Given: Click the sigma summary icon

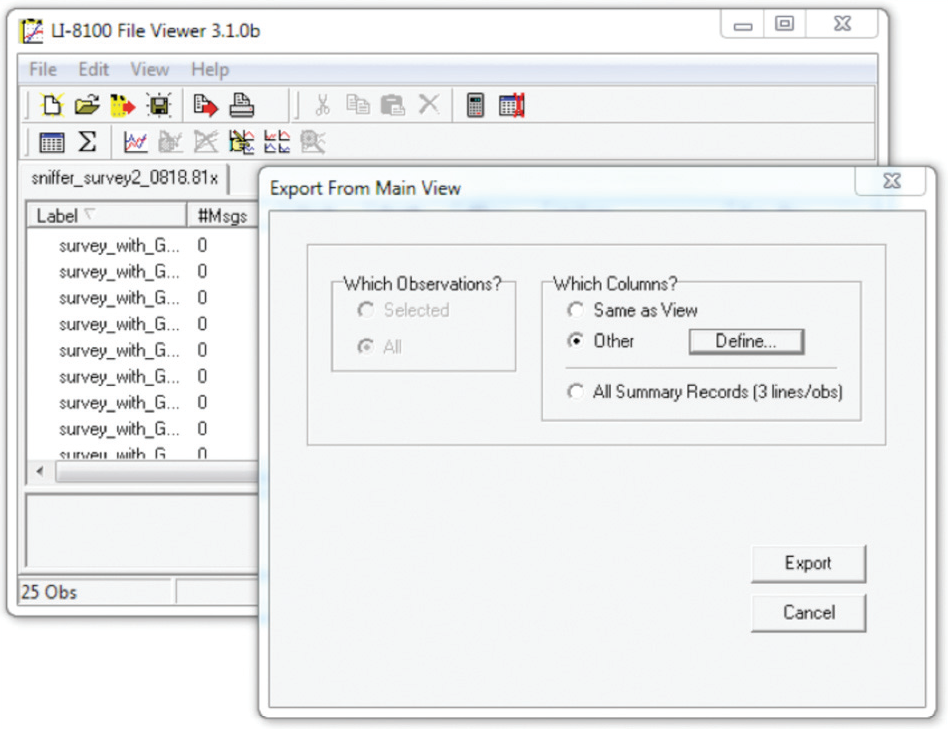Looking at the screenshot, I should (87, 141).
